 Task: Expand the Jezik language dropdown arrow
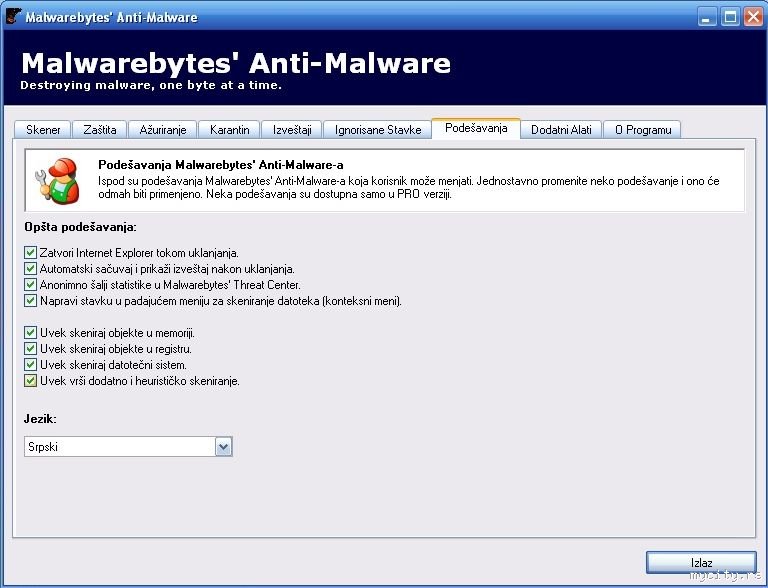[x=223, y=447]
